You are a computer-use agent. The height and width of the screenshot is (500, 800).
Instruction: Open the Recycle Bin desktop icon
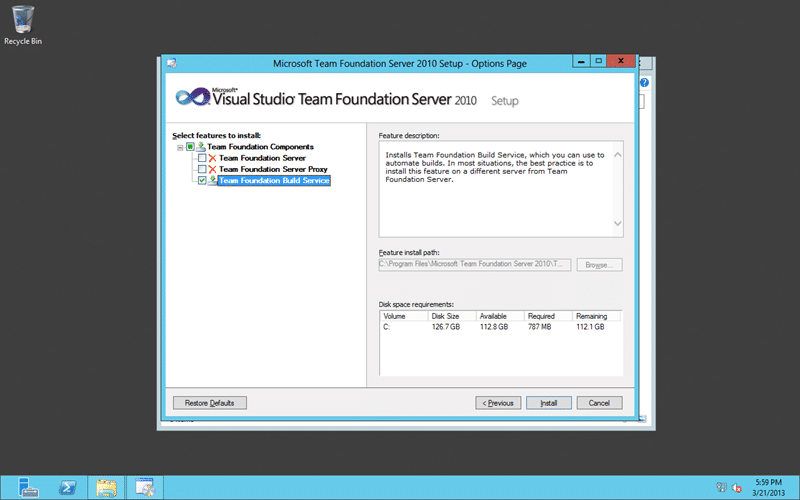[22, 26]
